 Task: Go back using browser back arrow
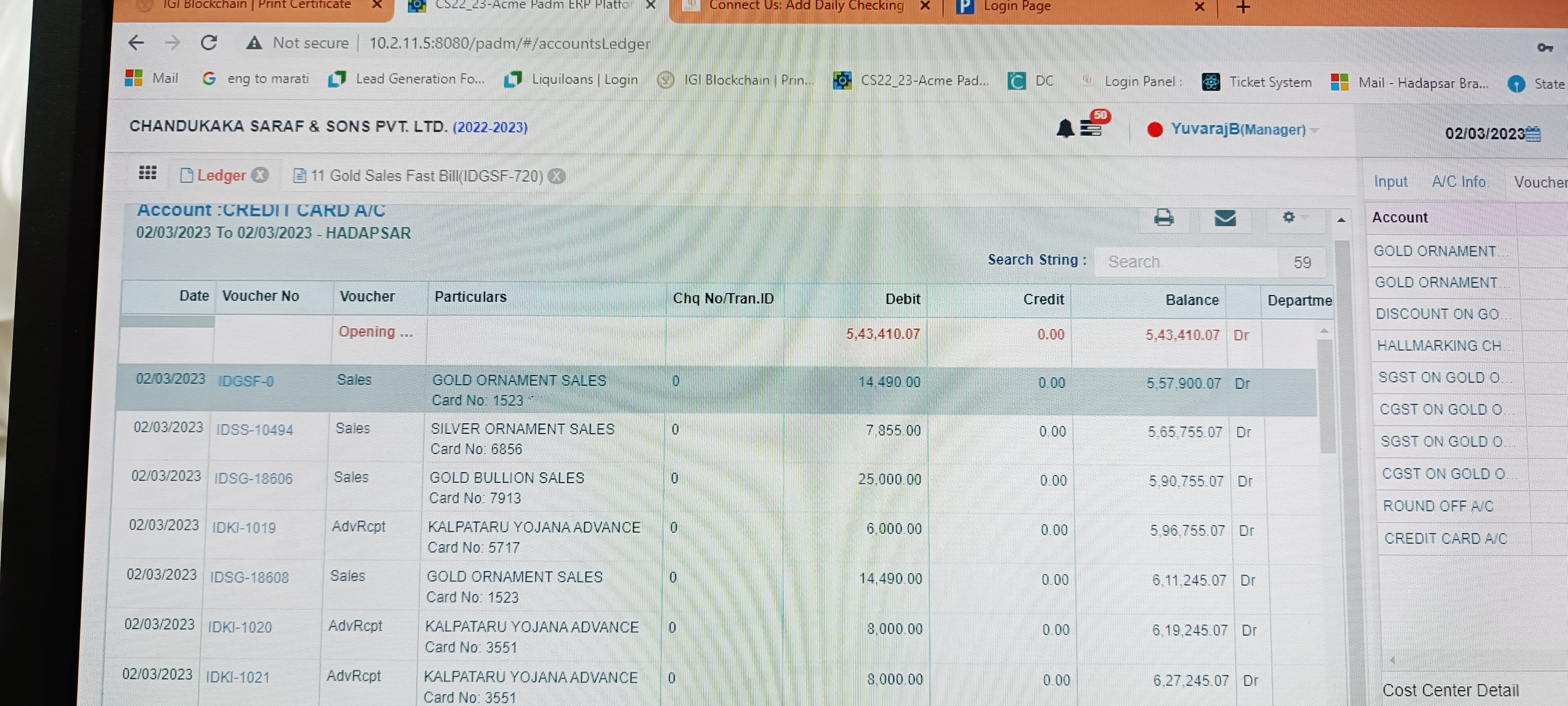(136, 43)
